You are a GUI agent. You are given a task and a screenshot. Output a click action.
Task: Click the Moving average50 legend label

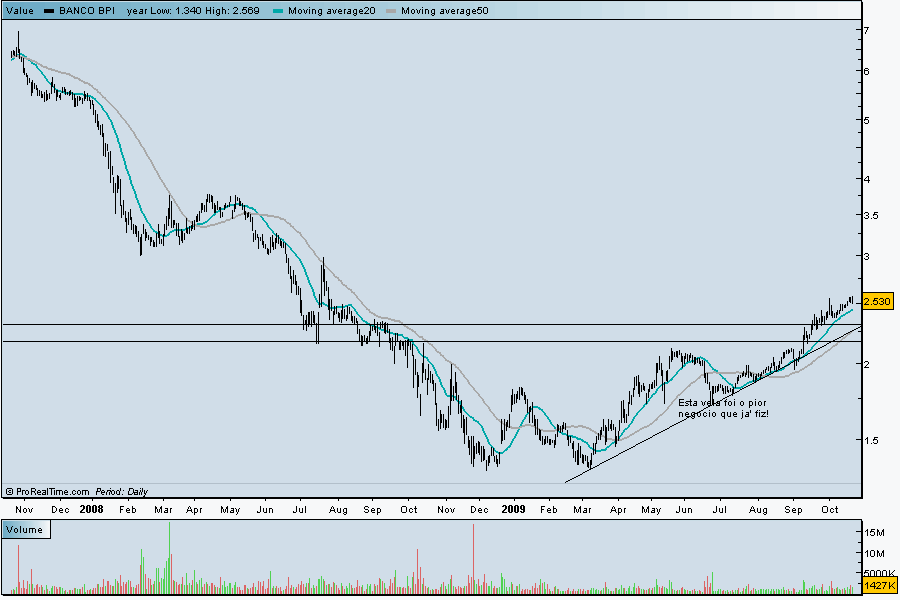tap(444, 10)
